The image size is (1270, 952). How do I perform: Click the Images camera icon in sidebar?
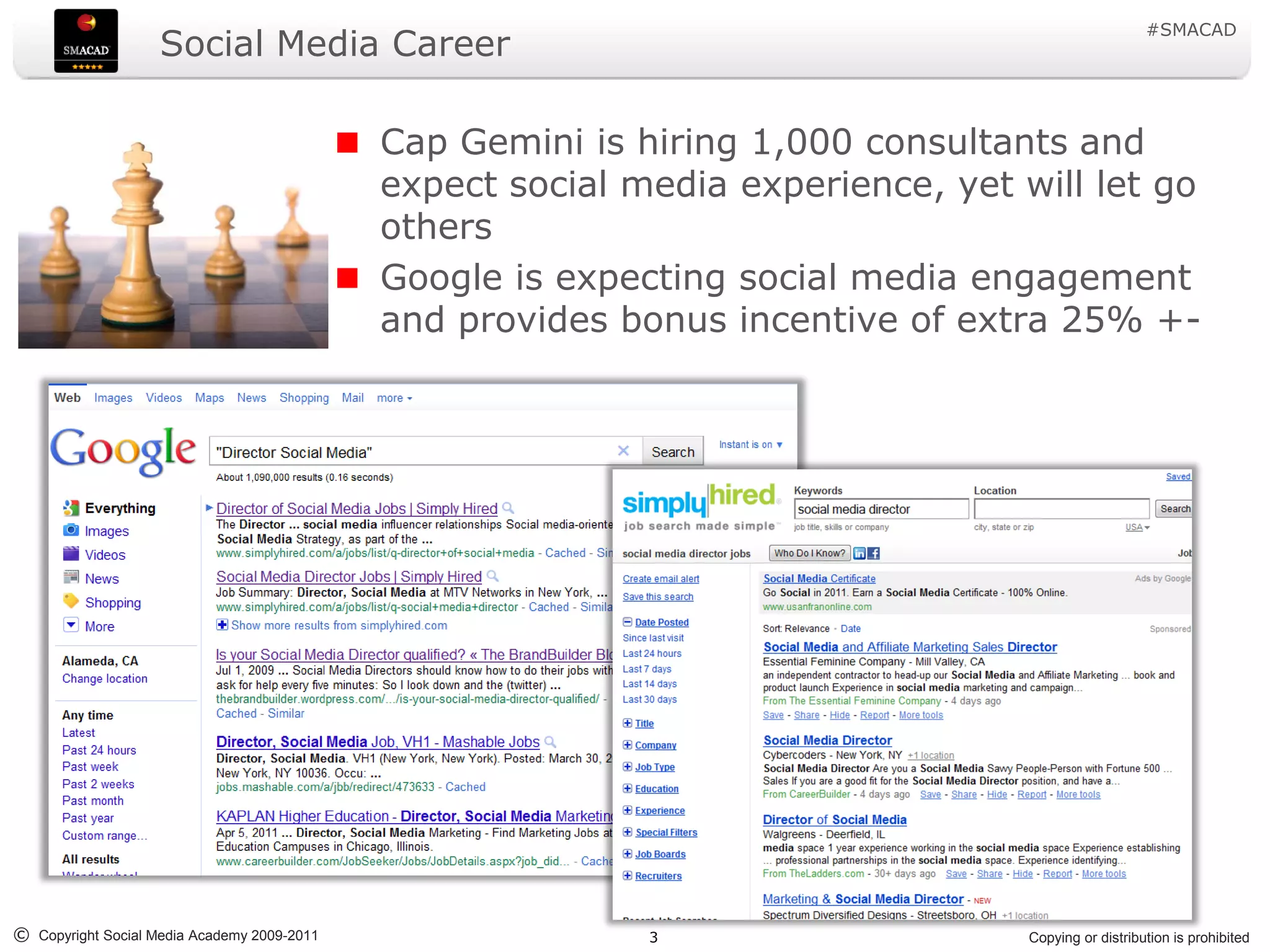[71, 531]
